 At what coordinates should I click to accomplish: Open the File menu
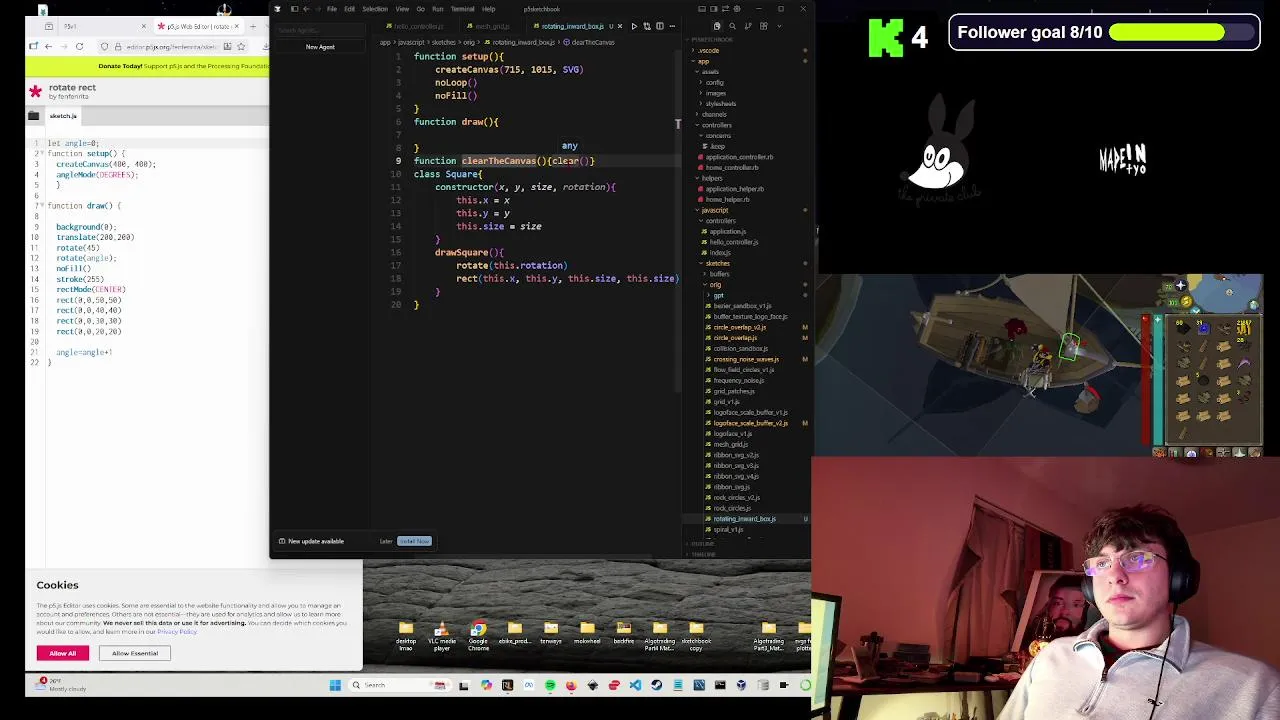click(x=331, y=9)
